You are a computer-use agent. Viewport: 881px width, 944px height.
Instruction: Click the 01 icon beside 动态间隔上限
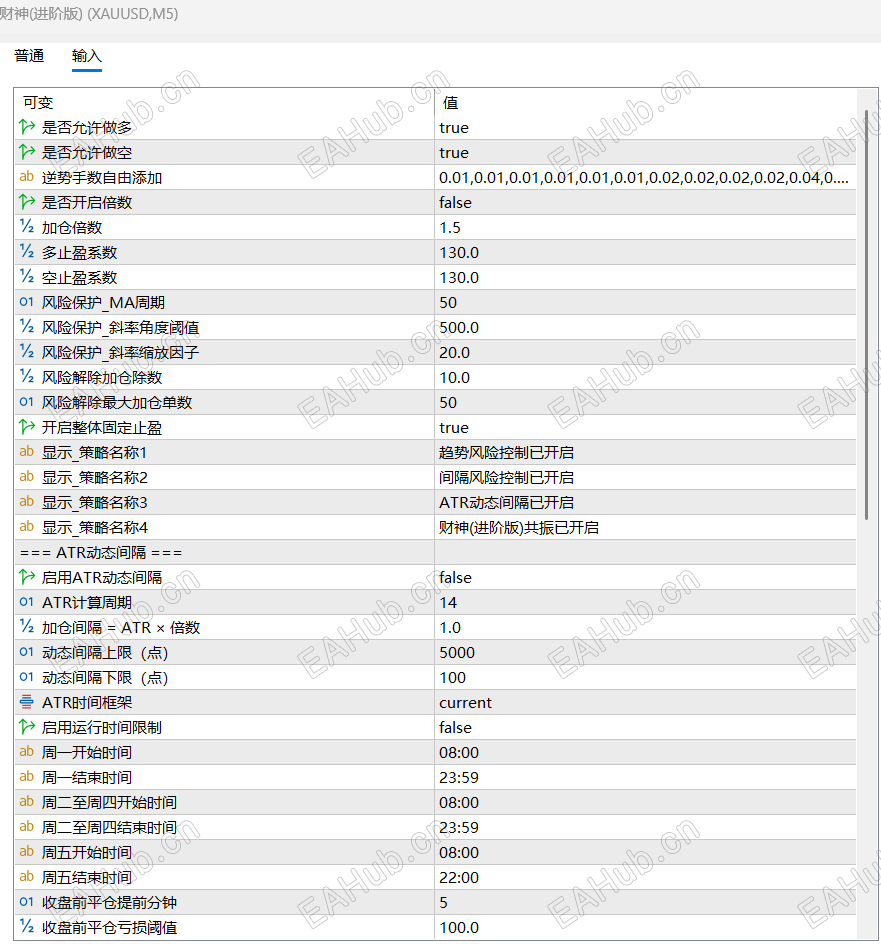(x=26, y=652)
